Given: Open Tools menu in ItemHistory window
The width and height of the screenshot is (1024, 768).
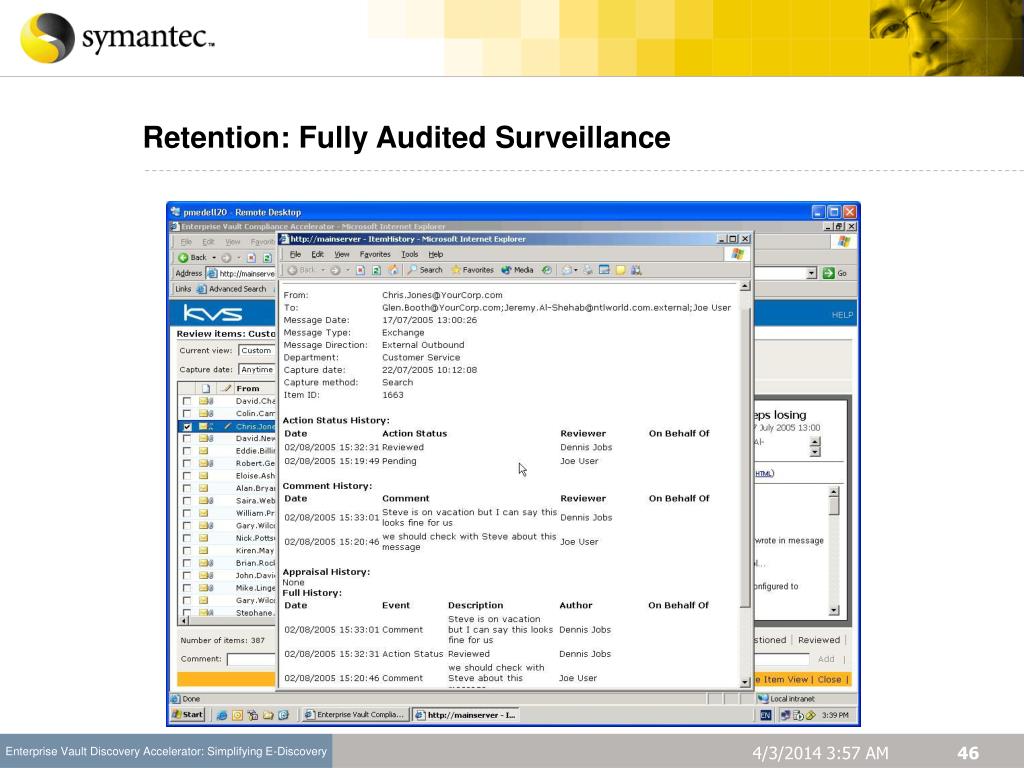Looking at the screenshot, I should 409,255.
